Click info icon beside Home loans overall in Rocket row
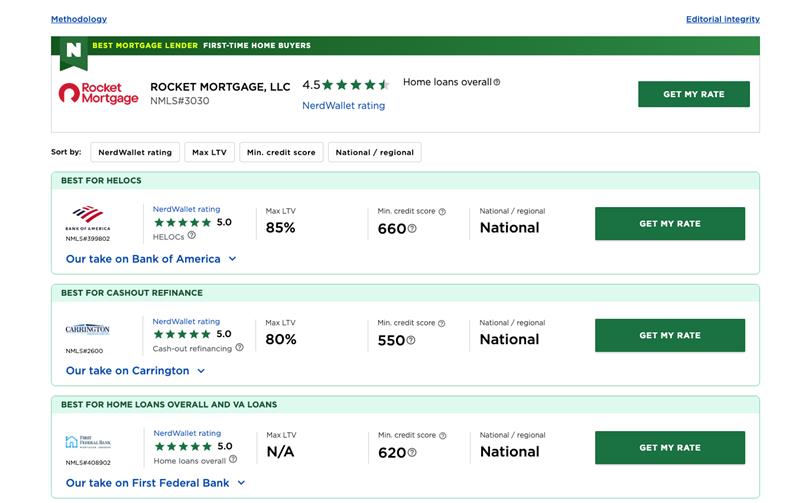This screenshot has height=503, width=800. point(497,83)
